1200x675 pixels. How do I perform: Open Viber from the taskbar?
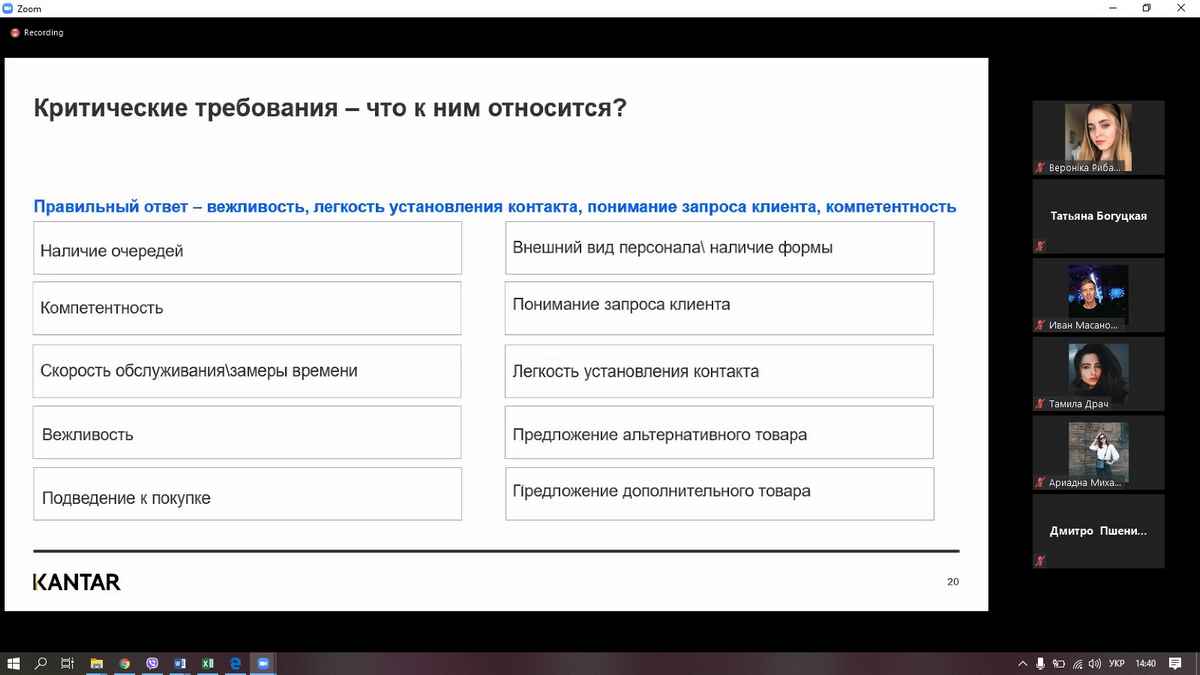click(152, 663)
